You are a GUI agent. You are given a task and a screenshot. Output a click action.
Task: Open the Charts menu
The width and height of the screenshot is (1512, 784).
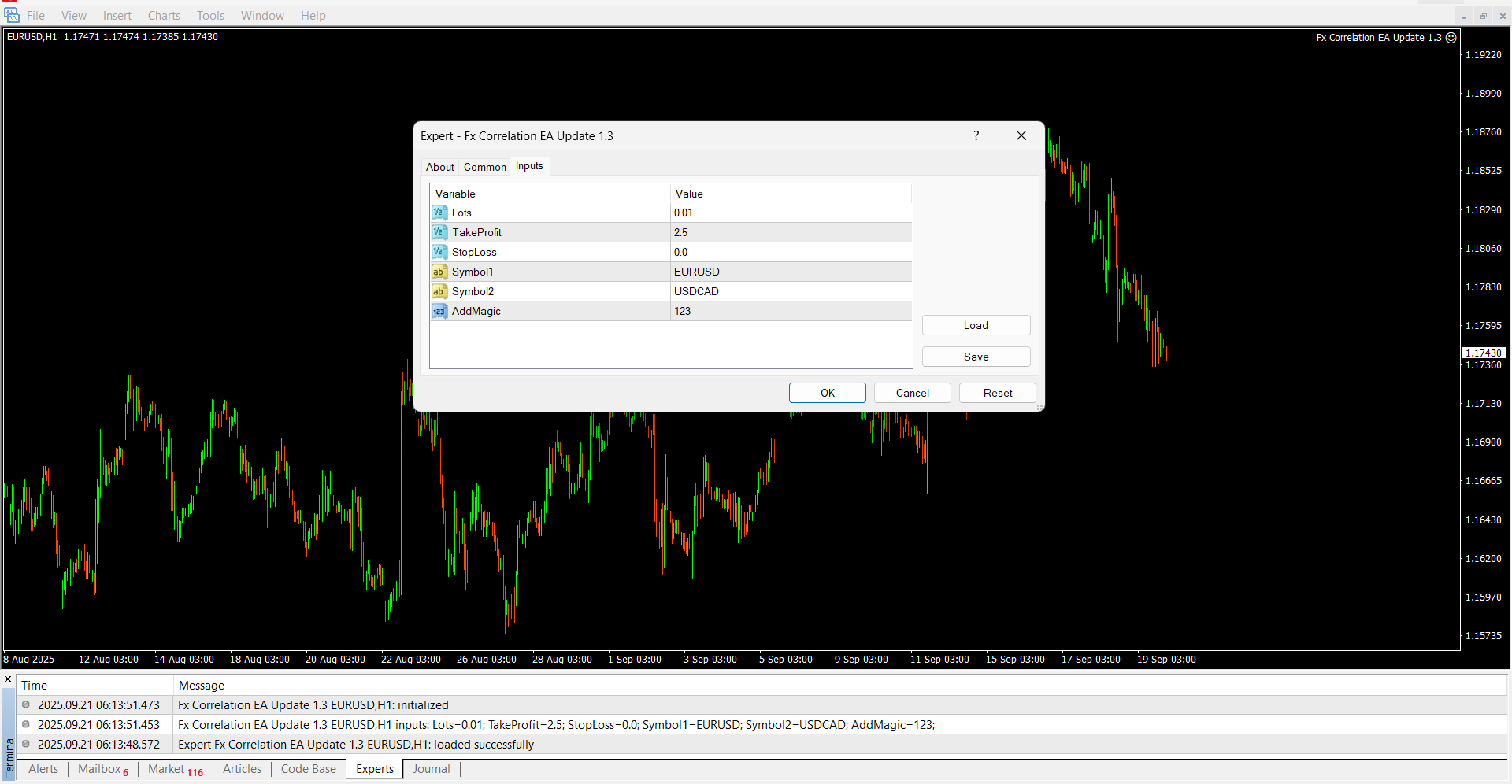pos(164,16)
